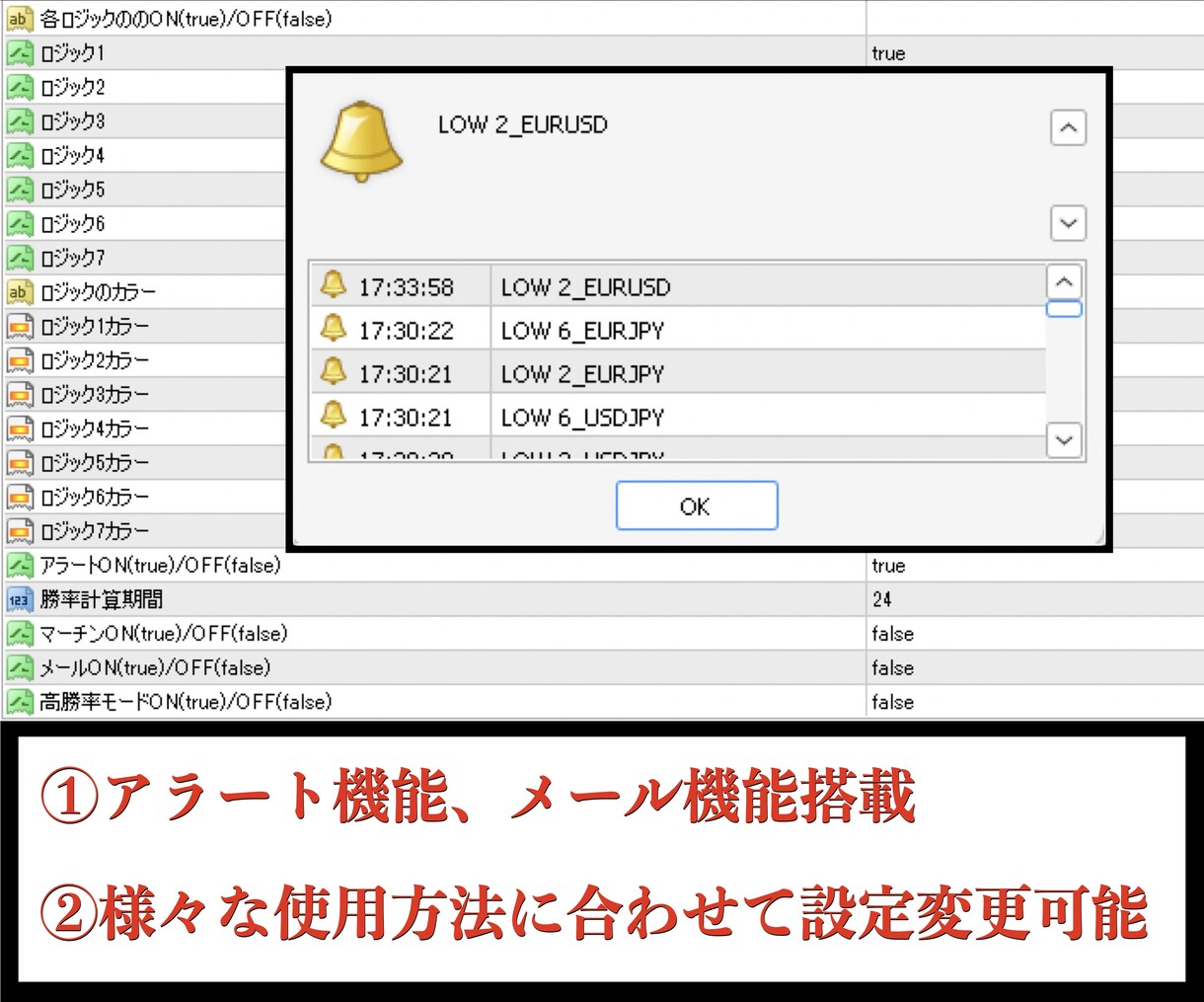The image size is (1204, 1002).
Task: Click the ロジック1カラー color icon
Action: pyautogui.click(x=20, y=326)
